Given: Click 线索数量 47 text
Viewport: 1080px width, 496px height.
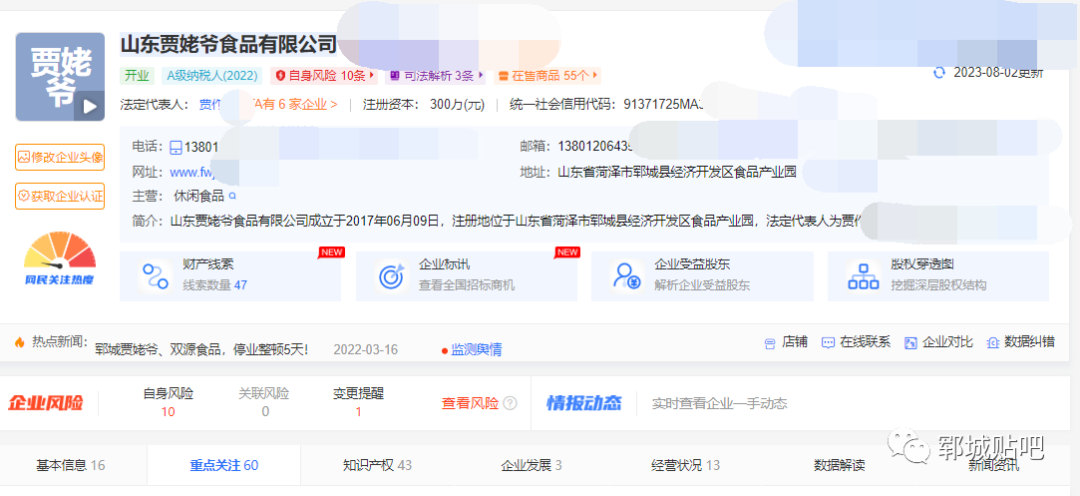Looking at the screenshot, I should click(x=215, y=285).
